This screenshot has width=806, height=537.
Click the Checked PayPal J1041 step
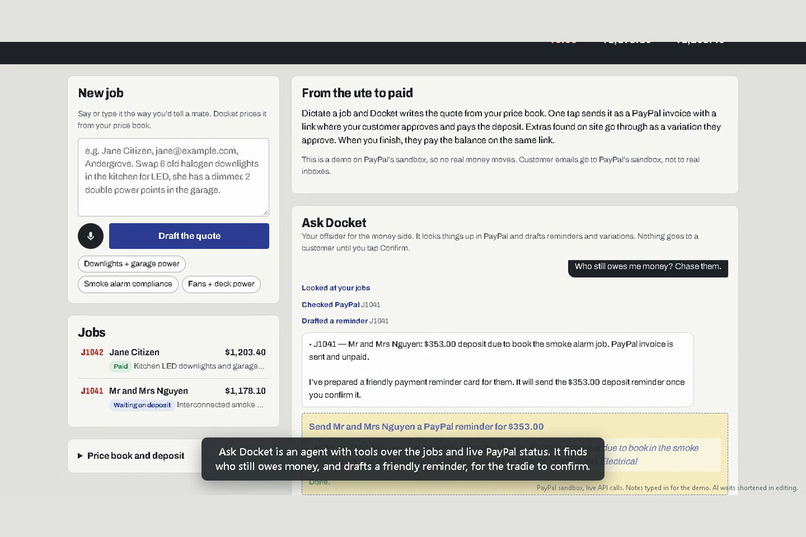[x=341, y=304]
